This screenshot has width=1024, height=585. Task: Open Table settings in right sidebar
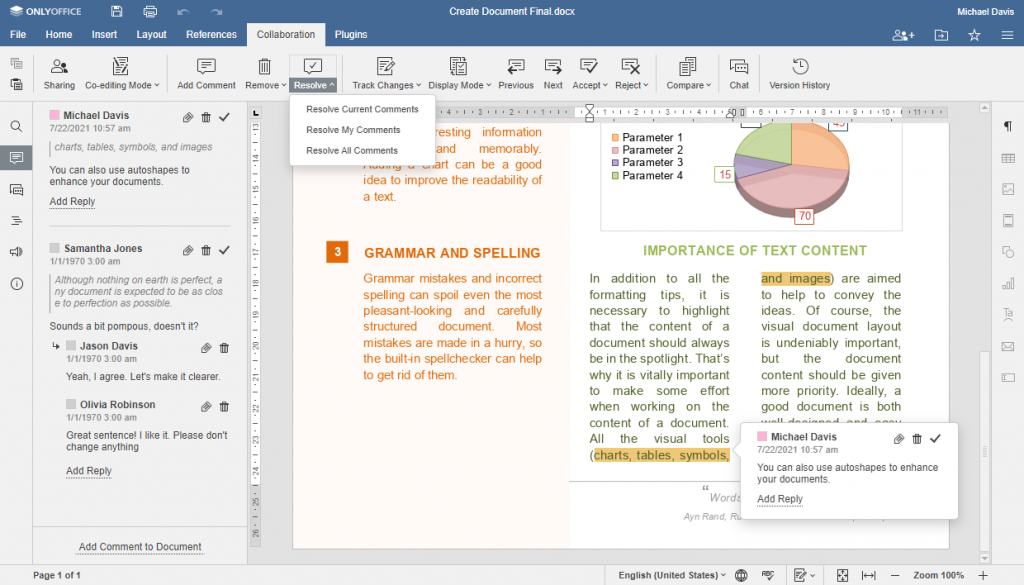[x=1009, y=158]
